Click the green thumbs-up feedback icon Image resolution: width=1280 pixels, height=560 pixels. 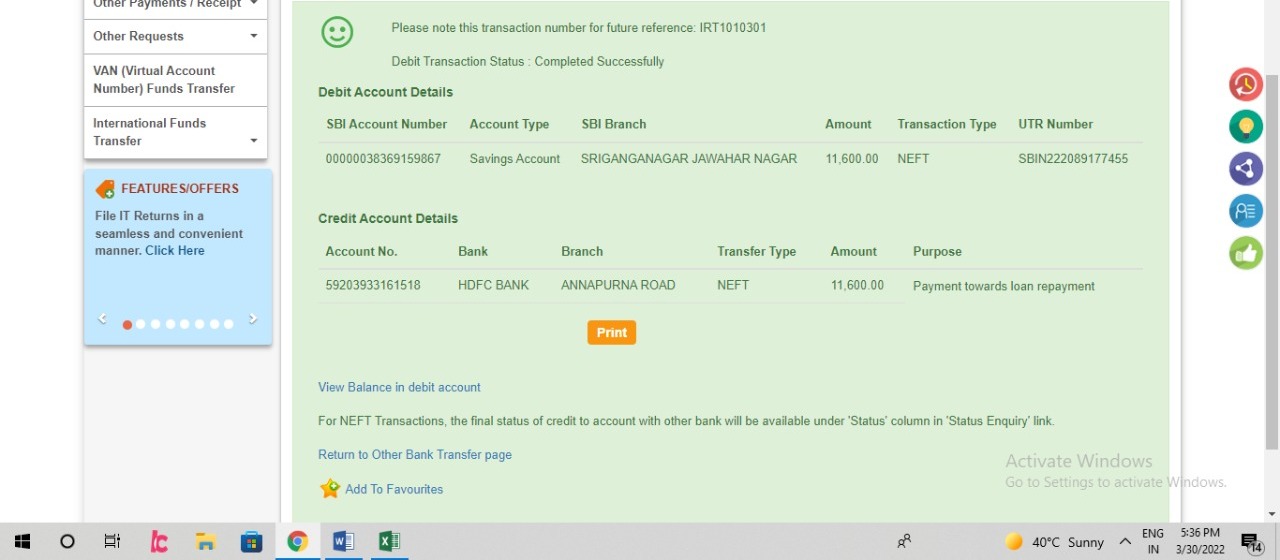[1246, 253]
